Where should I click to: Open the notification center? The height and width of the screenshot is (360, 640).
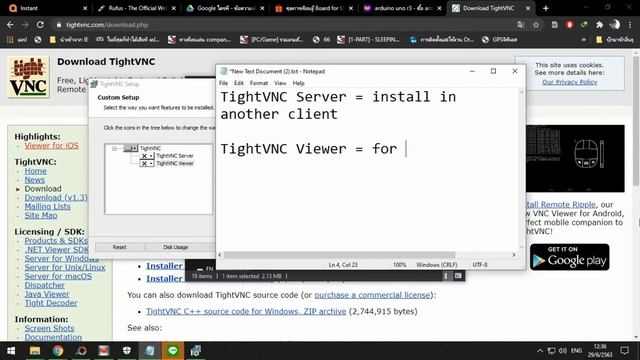tap(624, 351)
